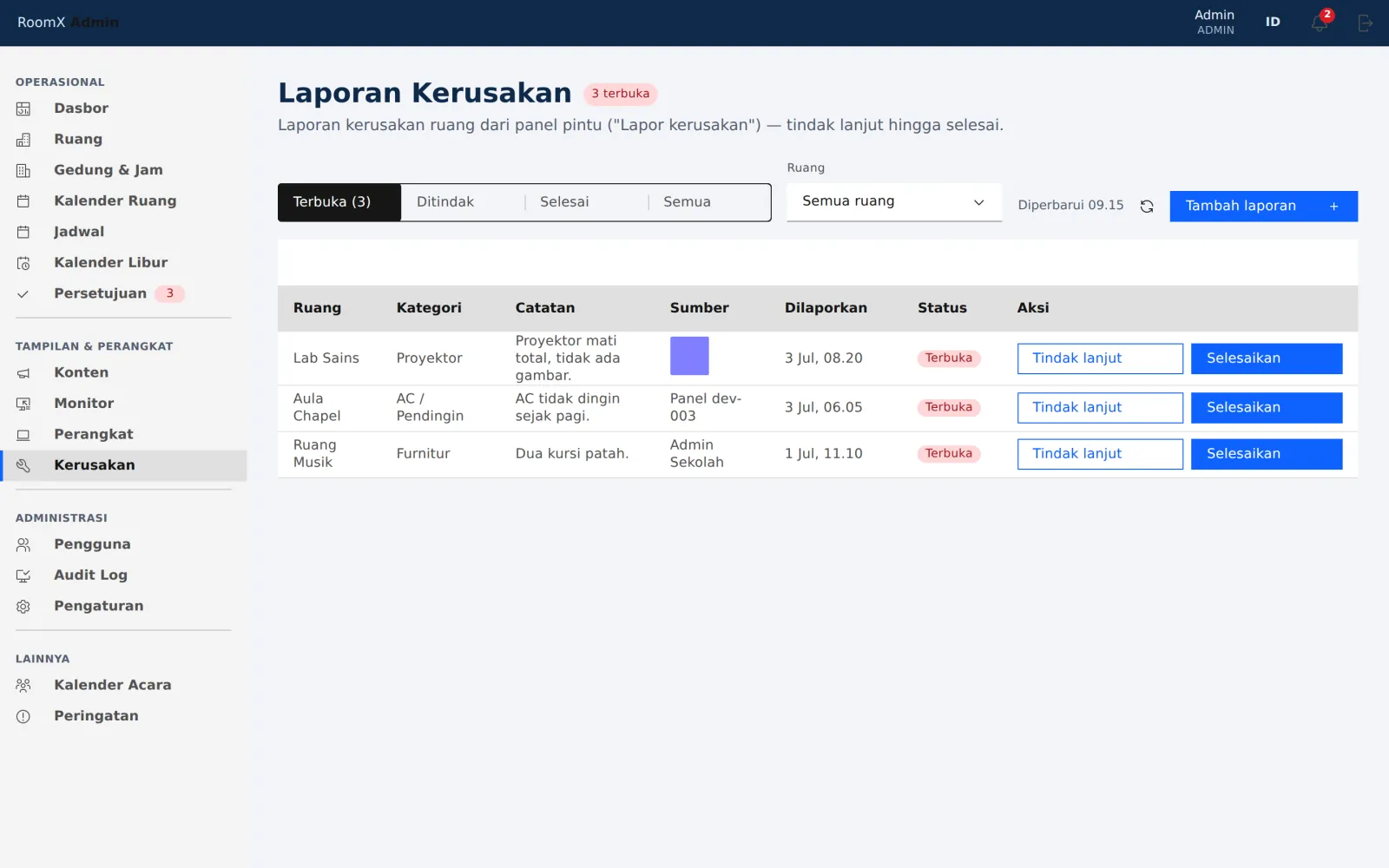Open the Semua ruang dropdown
This screenshot has height=868, width=1389.
(x=894, y=201)
